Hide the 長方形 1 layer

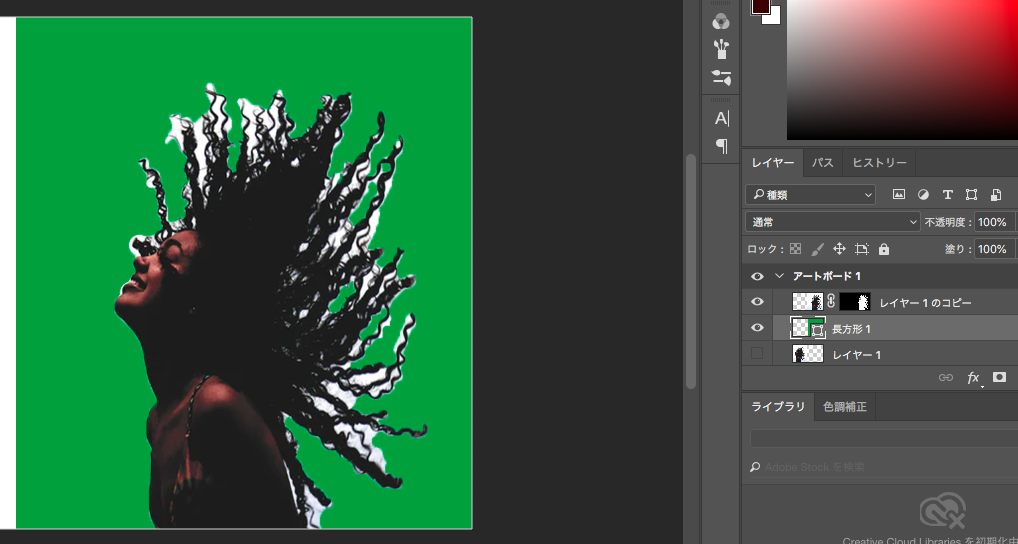click(757, 328)
